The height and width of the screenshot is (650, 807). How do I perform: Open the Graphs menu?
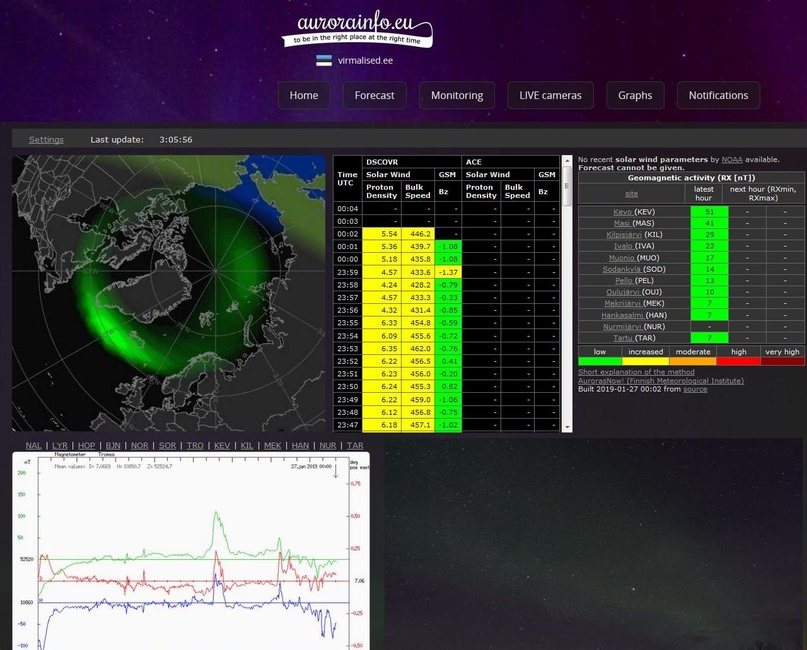pos(635,95)
